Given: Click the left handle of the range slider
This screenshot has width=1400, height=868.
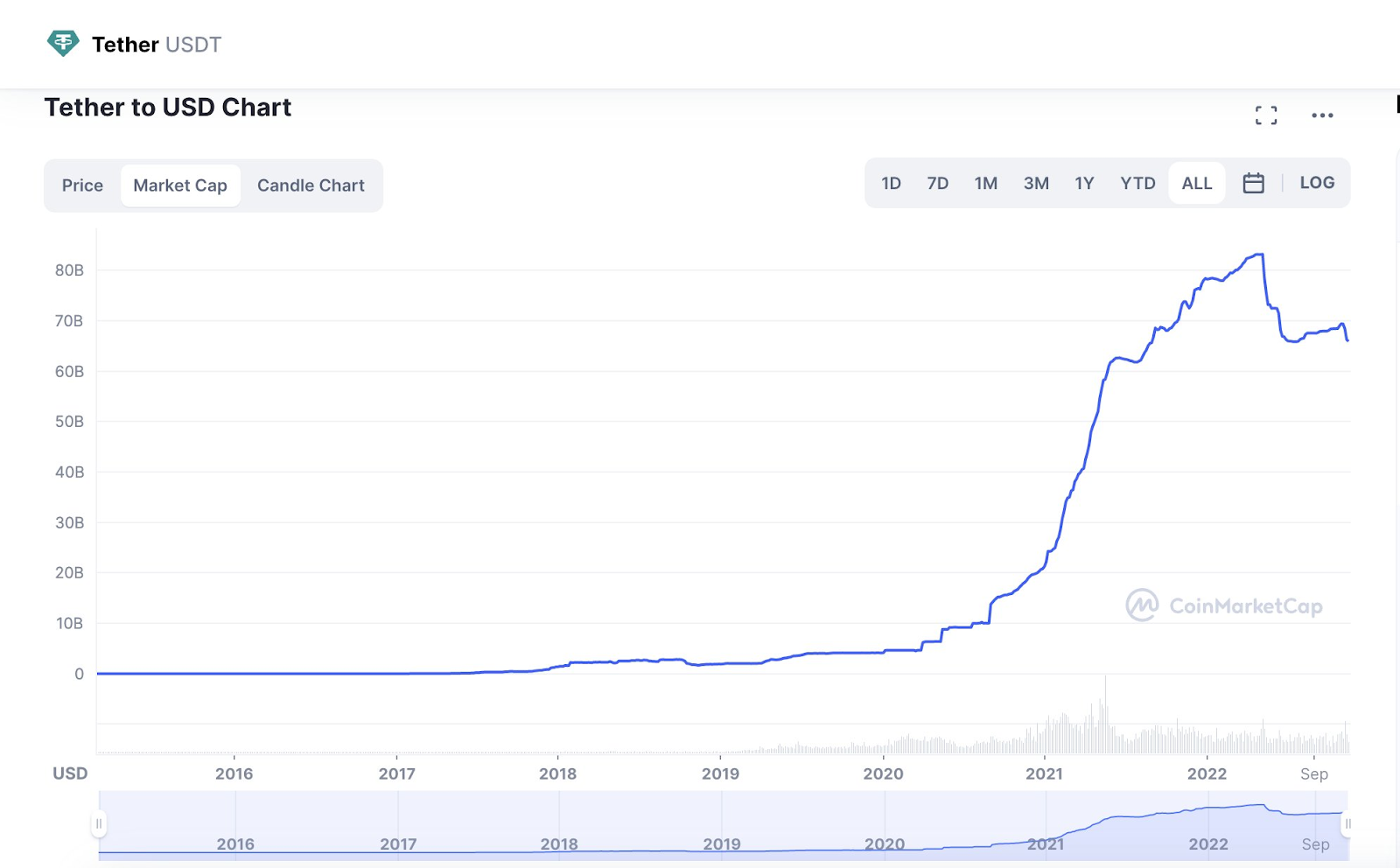Looking at the screenshot, I should pos(99,823).
